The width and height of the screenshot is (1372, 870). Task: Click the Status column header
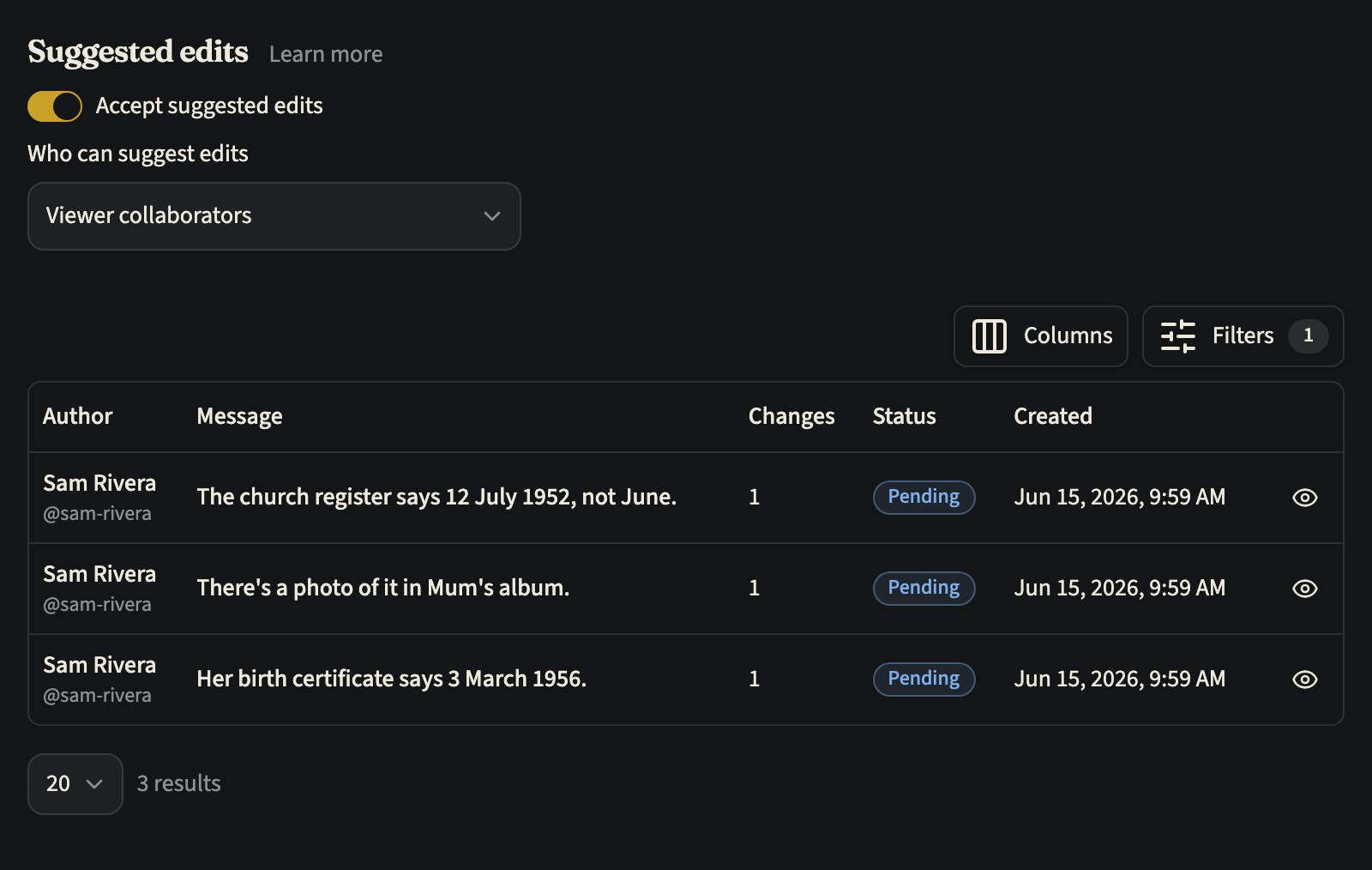pyautogui.click(x=904, y=416)
